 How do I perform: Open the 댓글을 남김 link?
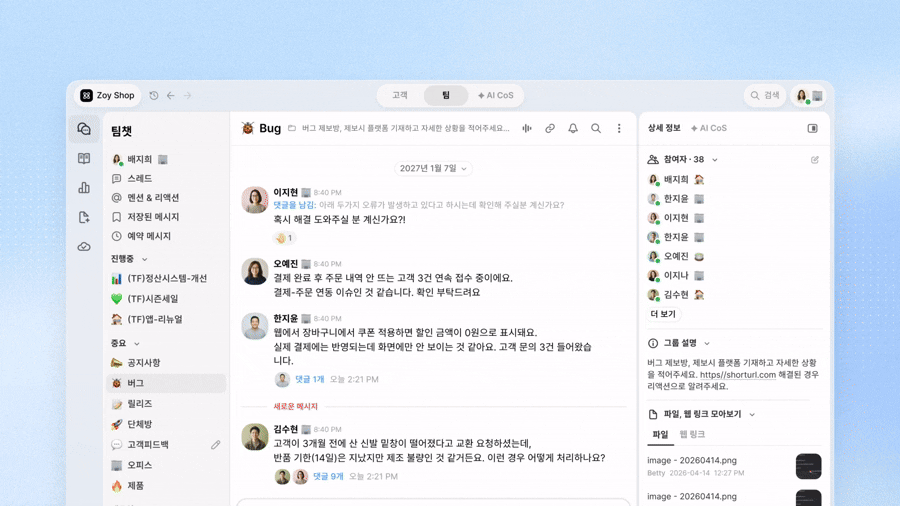point(294,205)
